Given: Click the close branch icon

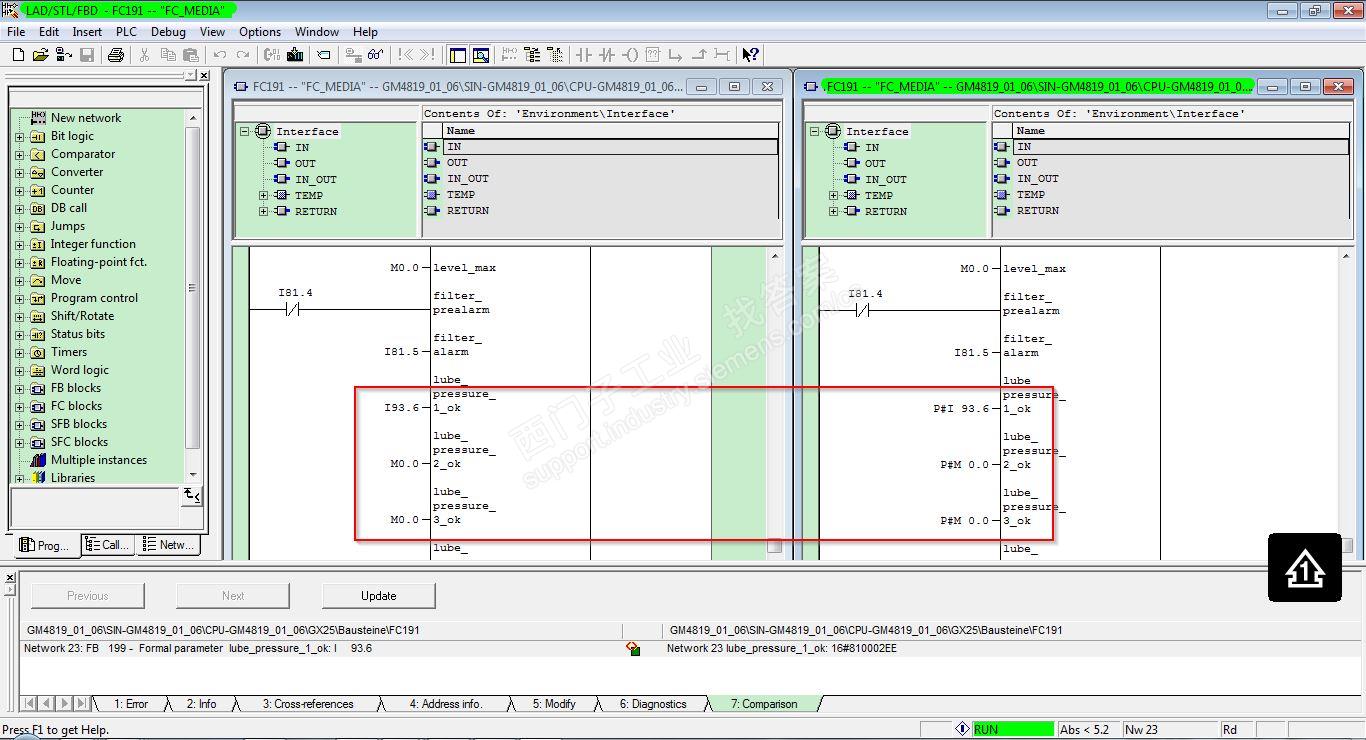Looking at the screenshot, I should point(699,55).
